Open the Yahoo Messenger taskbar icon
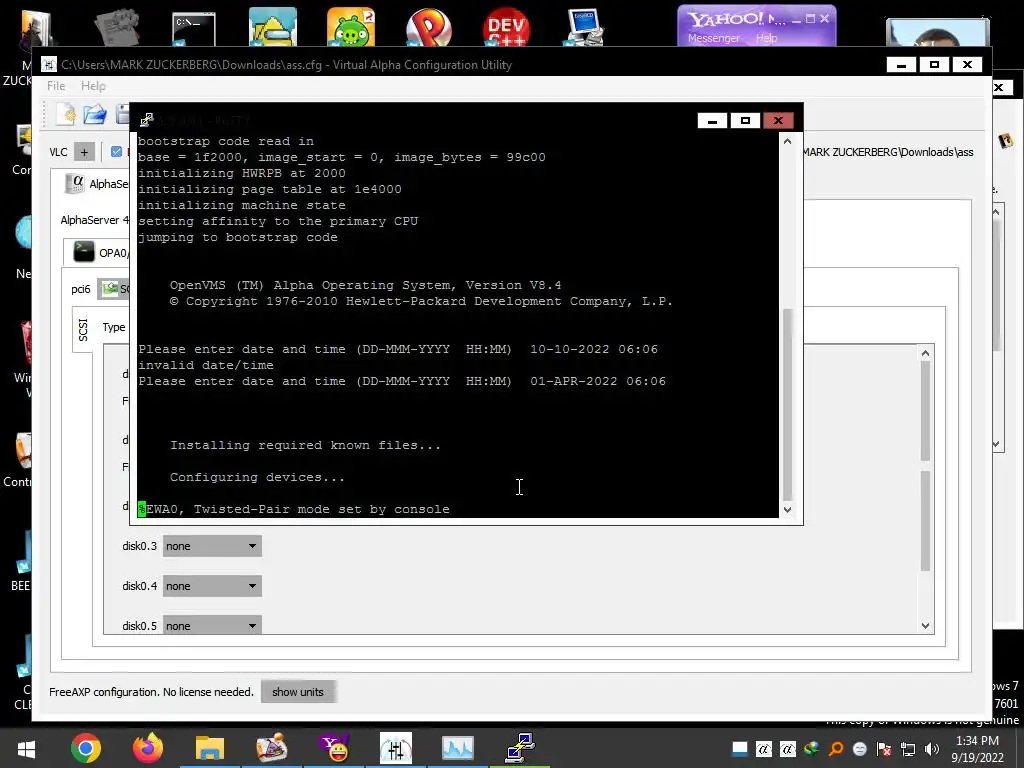The height and width of the screenshot is (768, 1024). (x=334, y=748)
